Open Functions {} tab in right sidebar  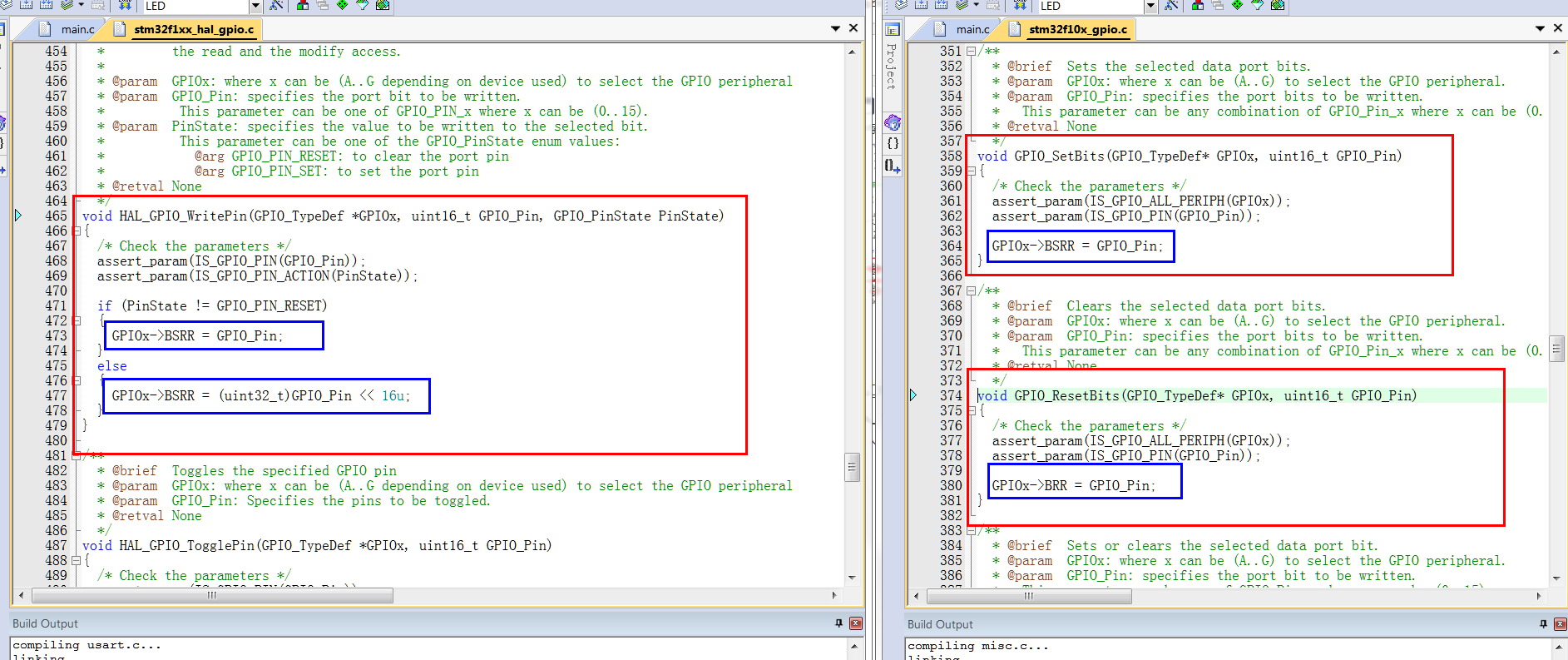pos(893,143)
